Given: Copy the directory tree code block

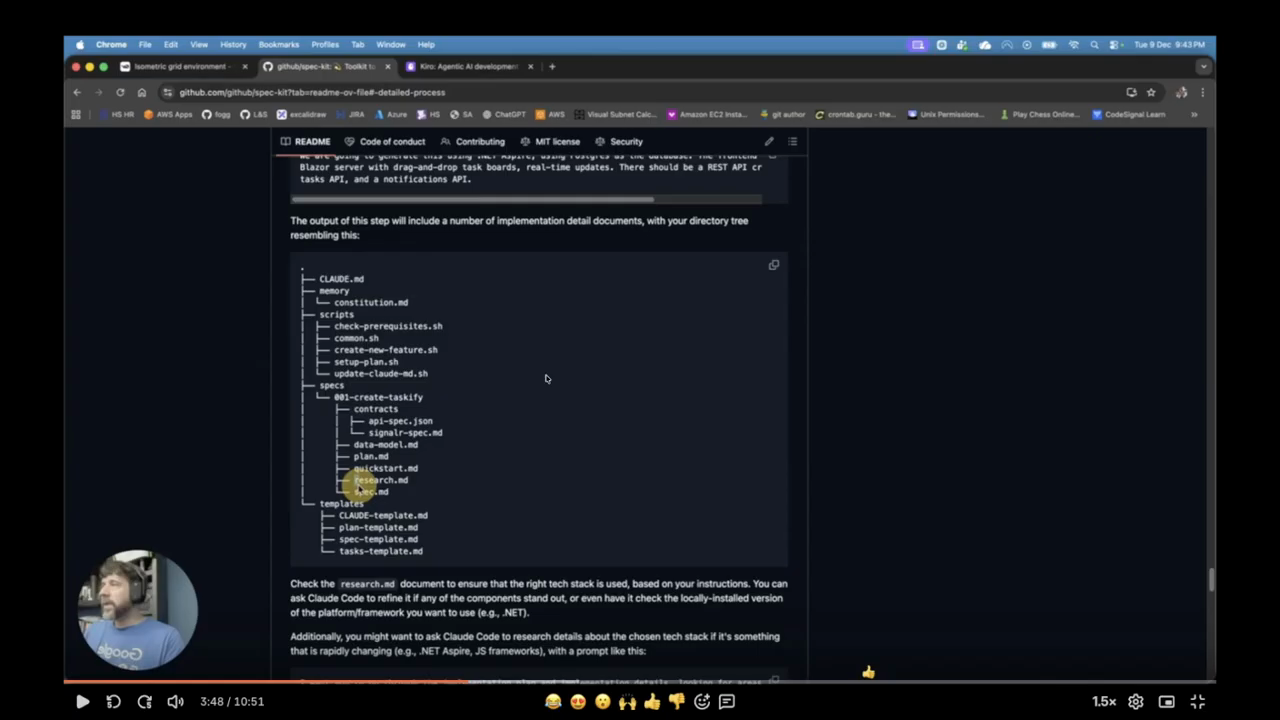Looking at the screenshot, I should 773,265.
